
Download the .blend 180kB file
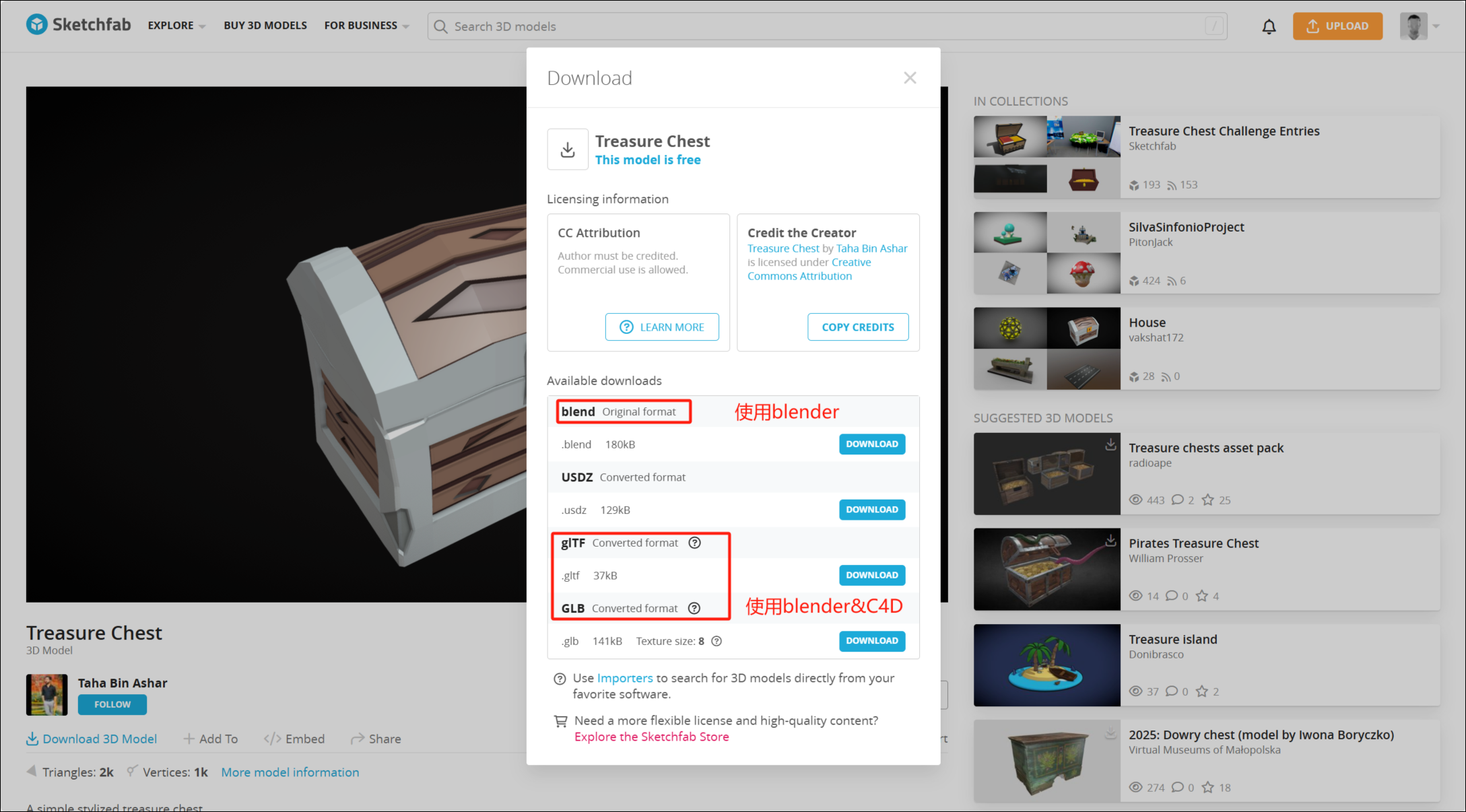coord(871,444)
